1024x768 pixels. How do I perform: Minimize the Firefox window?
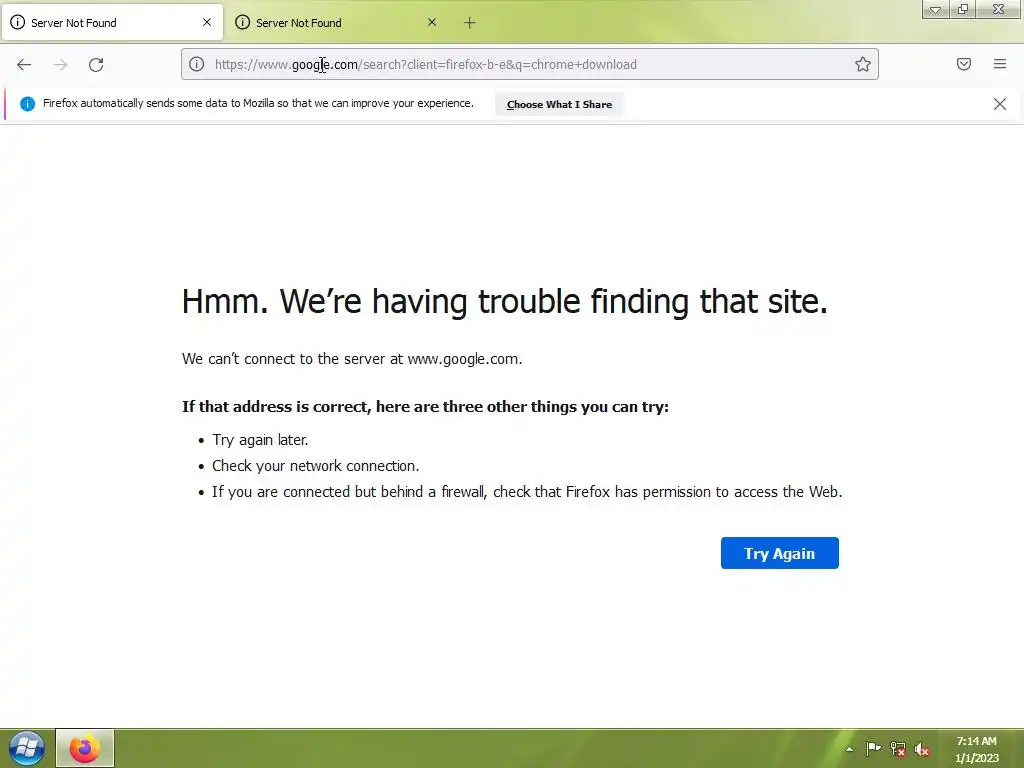(x=935, y=9)
